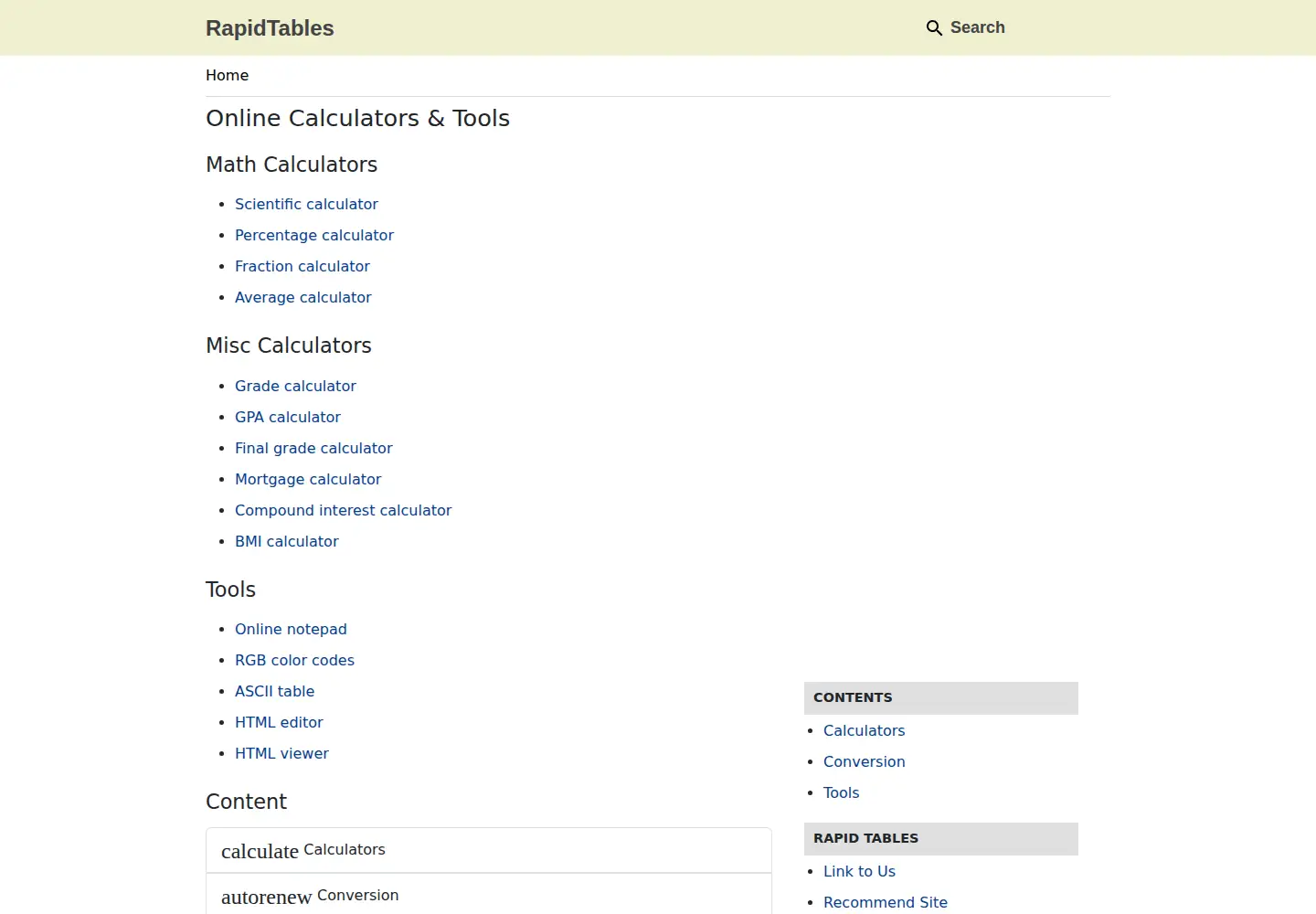Click the Tools section heading
1316x914 pixels.
(x=230, y=590)
